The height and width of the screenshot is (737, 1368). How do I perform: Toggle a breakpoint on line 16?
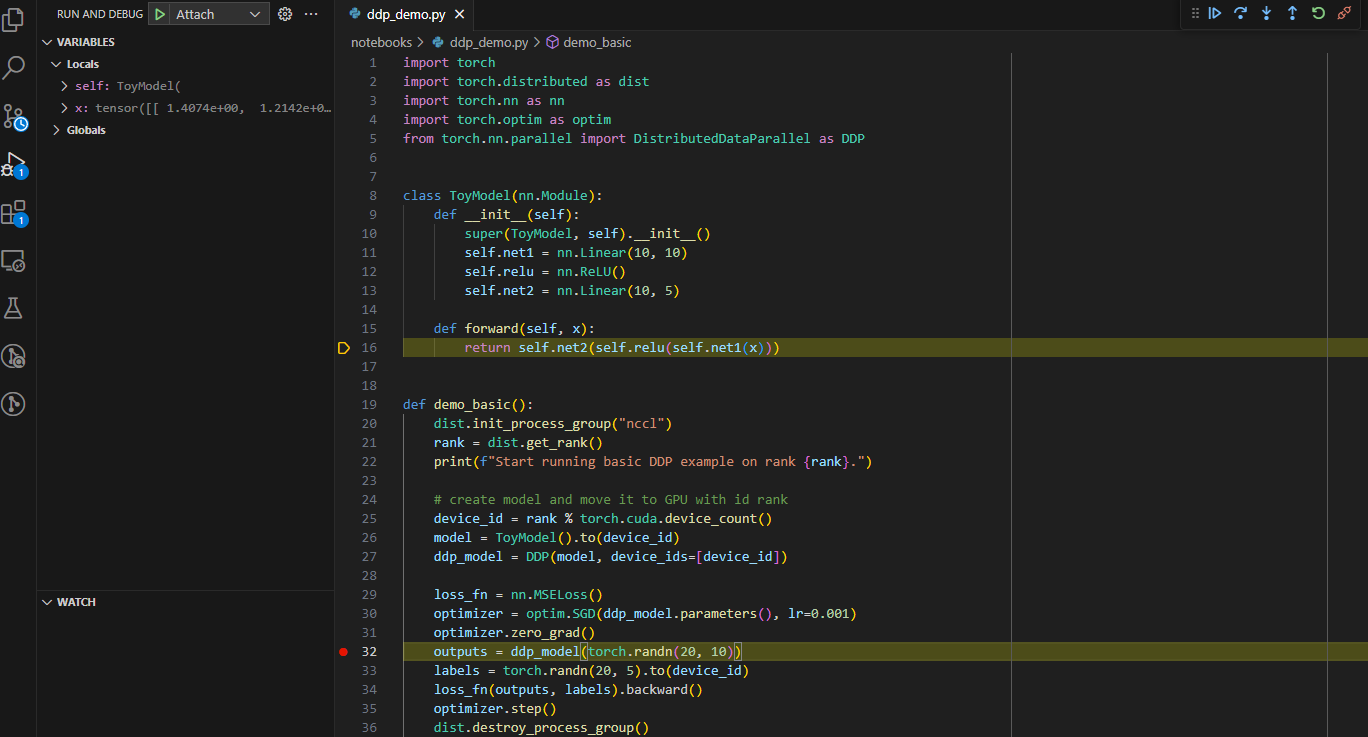[343, 347]
